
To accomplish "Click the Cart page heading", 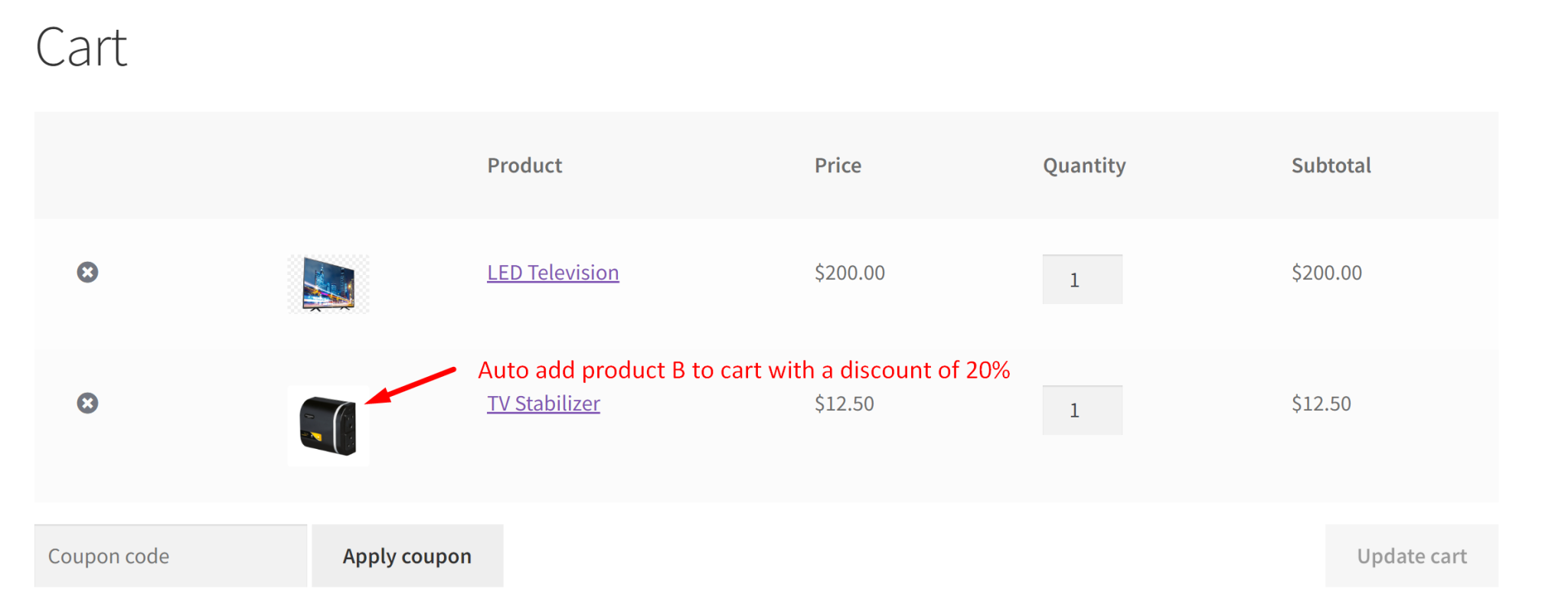I will (x=80, y=47).
